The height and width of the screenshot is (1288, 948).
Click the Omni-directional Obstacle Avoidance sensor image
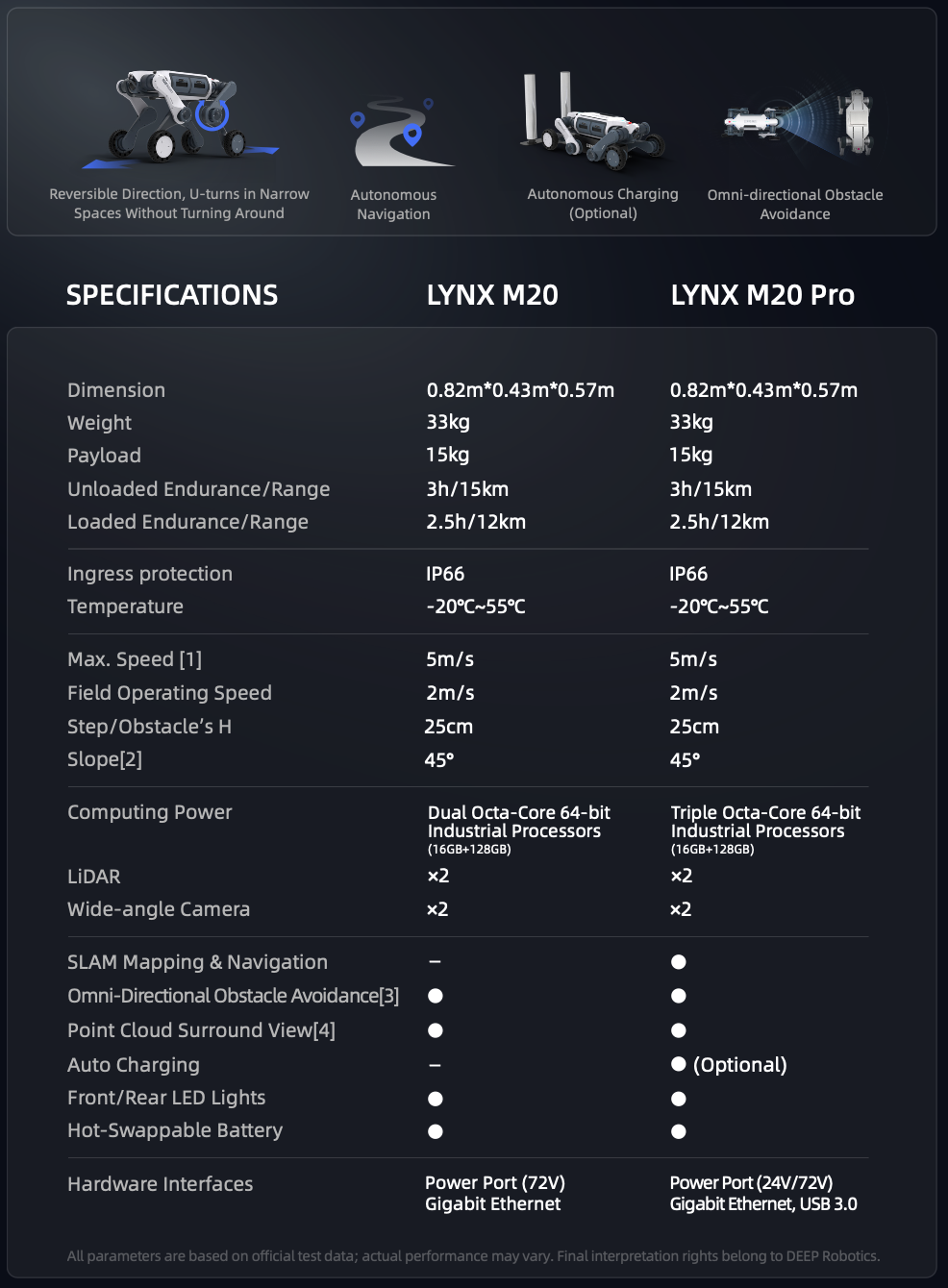[797, 122]
